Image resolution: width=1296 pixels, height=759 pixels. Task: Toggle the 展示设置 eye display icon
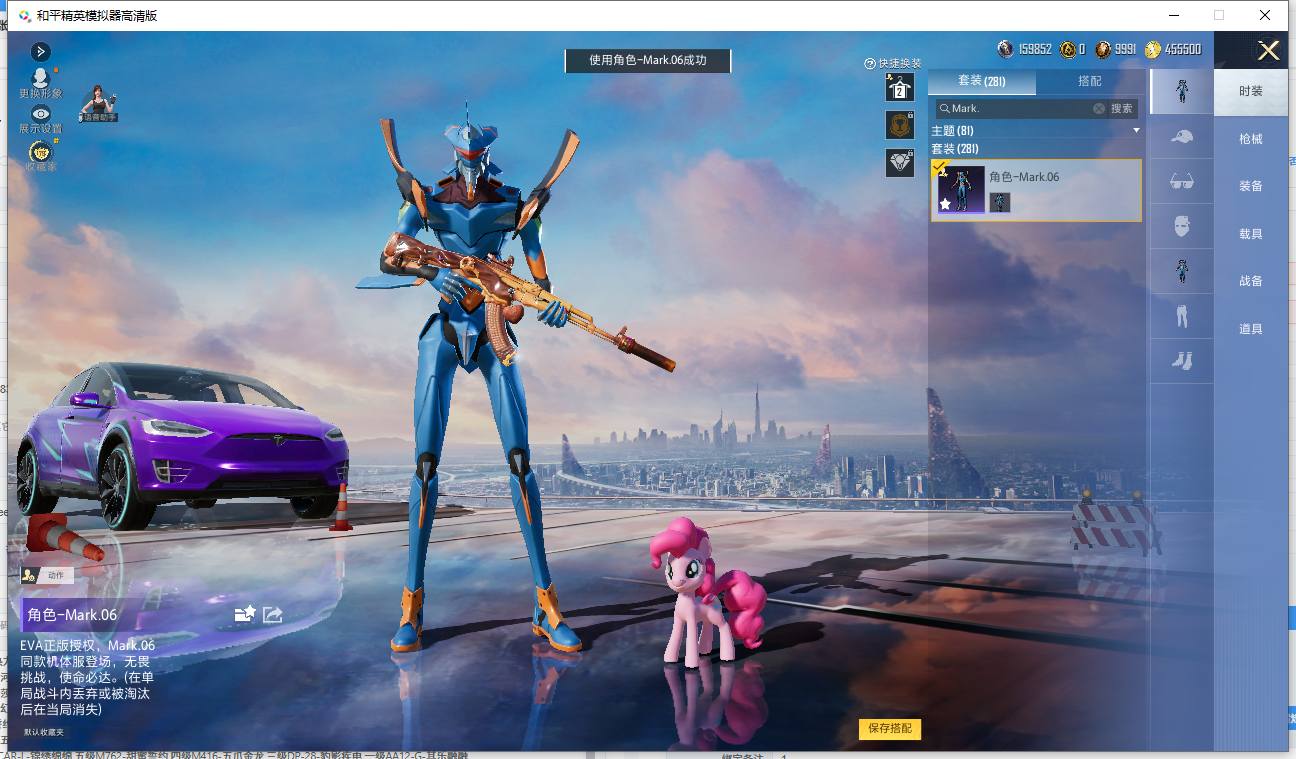(x=40, y=114)
